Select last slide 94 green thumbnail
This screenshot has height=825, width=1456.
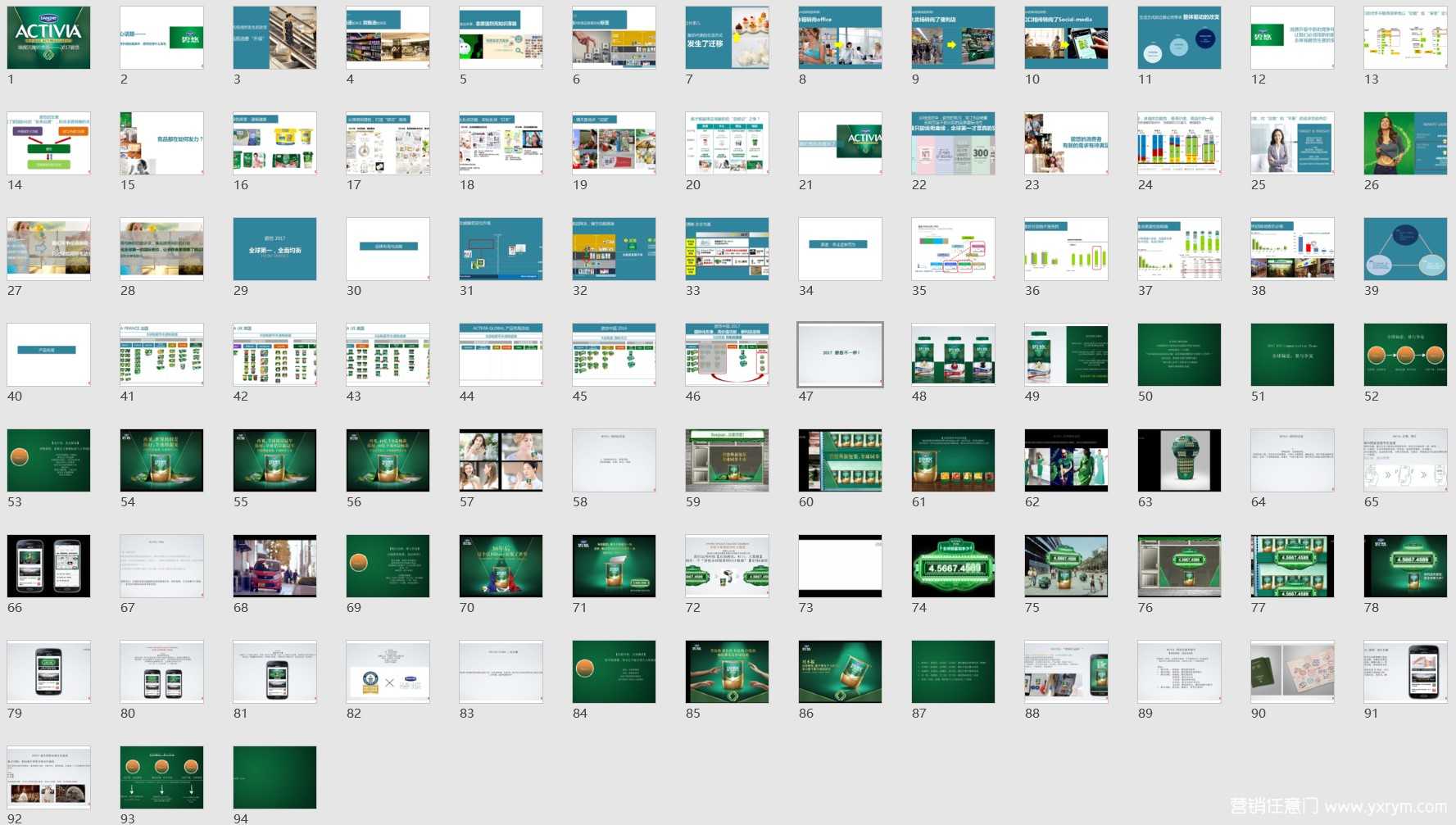[x=275, y=777]
